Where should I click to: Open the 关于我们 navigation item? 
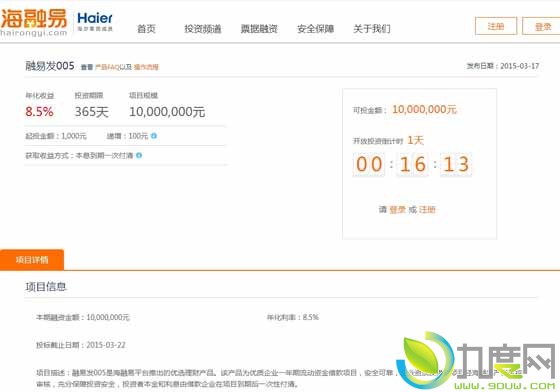click(x=372, y=29)
